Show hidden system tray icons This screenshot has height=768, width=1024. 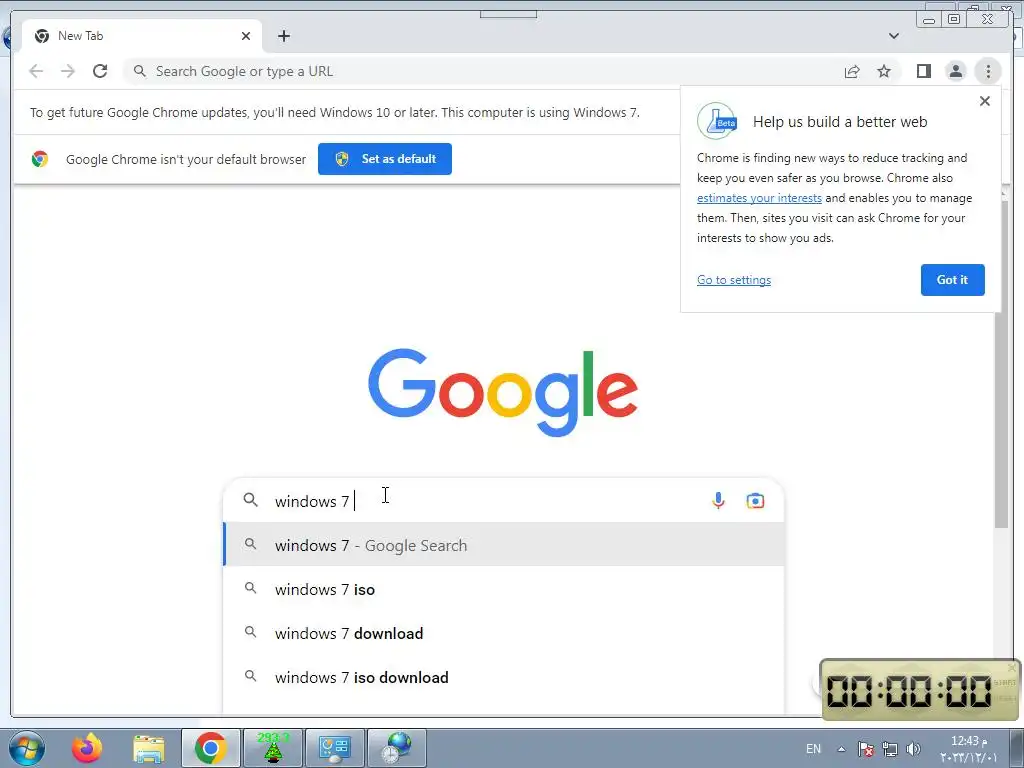coord(841,749)
